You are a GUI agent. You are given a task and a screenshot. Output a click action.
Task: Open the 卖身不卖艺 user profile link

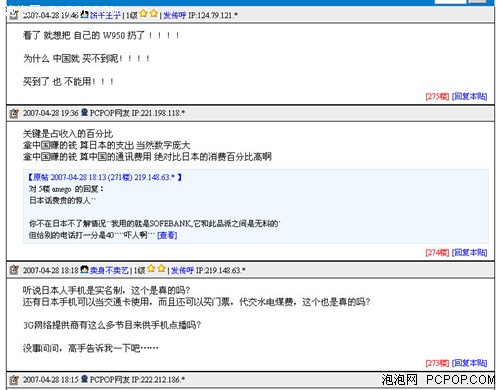tap(109, 270)
